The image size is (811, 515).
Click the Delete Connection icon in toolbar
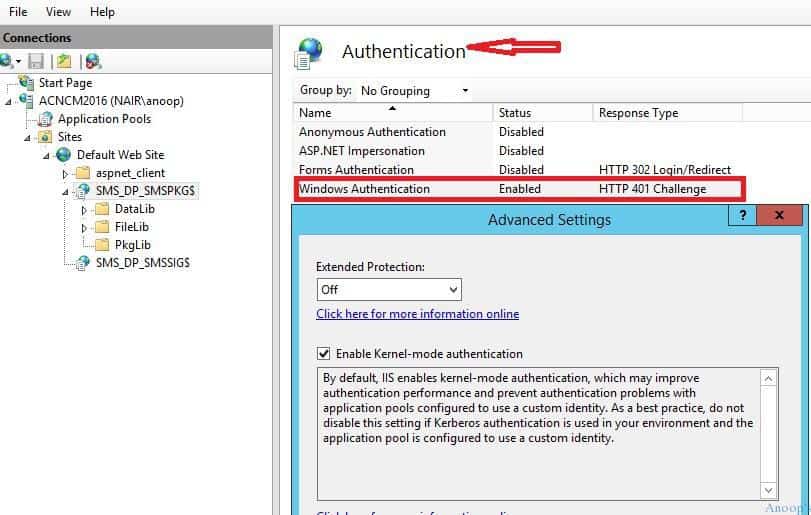tap(93, 62)
